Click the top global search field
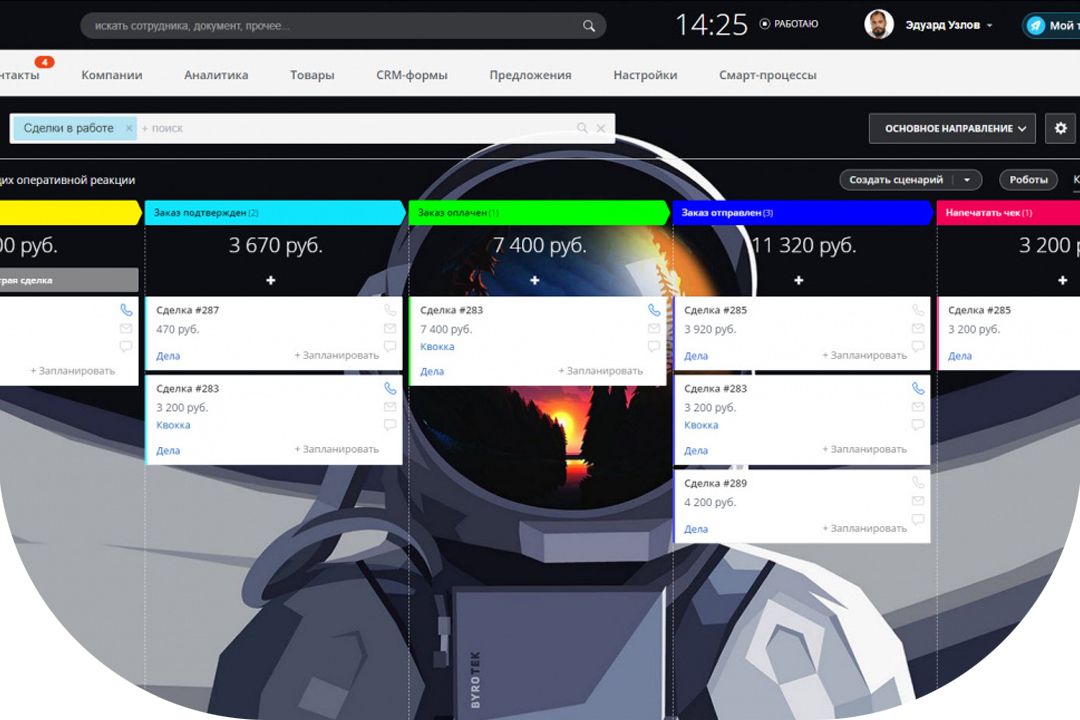Screen dimensions: 1080x720 pyautogui.click(x=330, y=25)
